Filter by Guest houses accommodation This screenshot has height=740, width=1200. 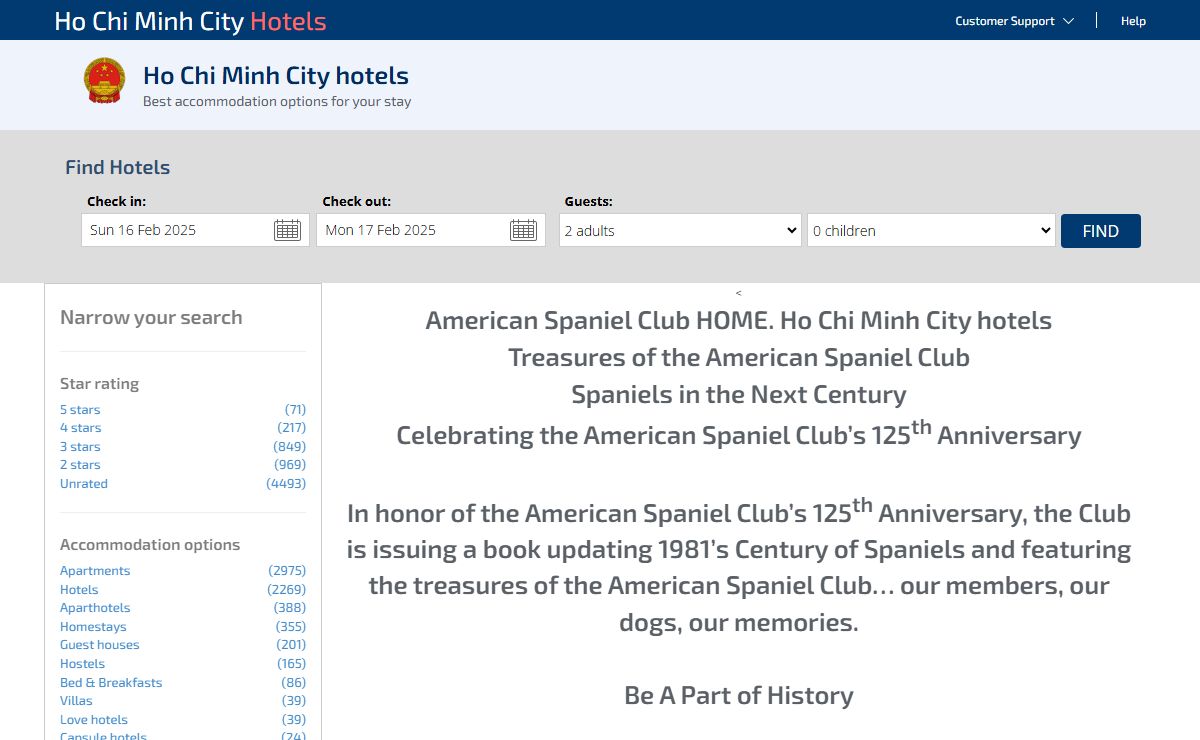(100, 645)
